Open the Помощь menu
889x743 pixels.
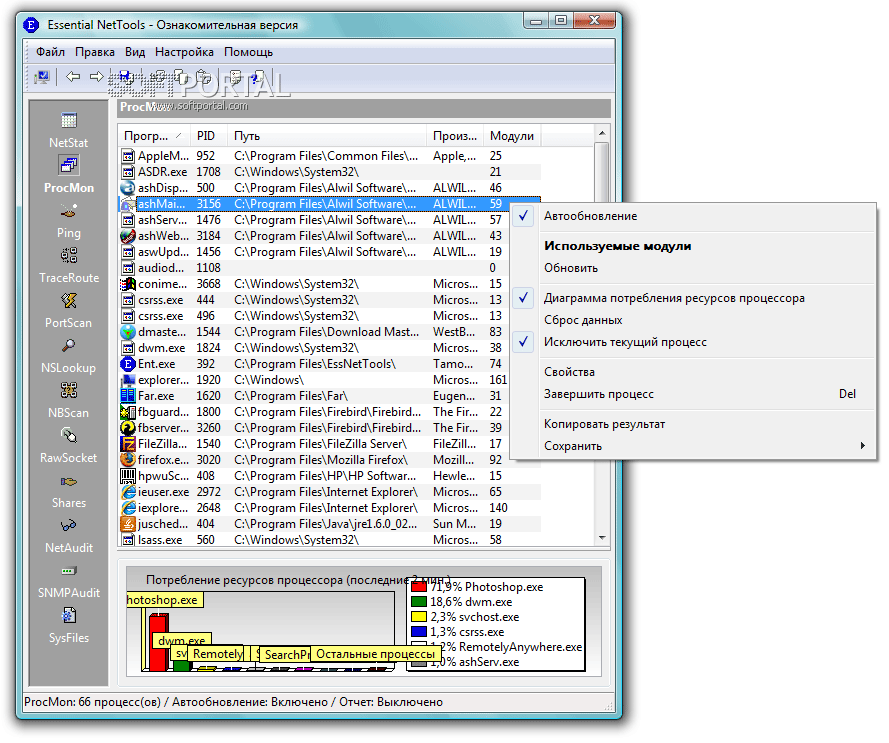248,52
